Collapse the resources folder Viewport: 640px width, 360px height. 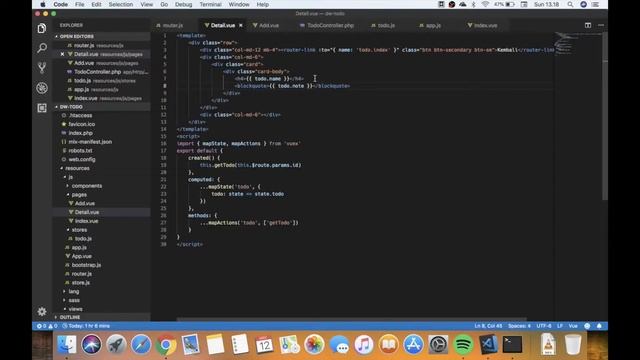click(x=77, y=168)
